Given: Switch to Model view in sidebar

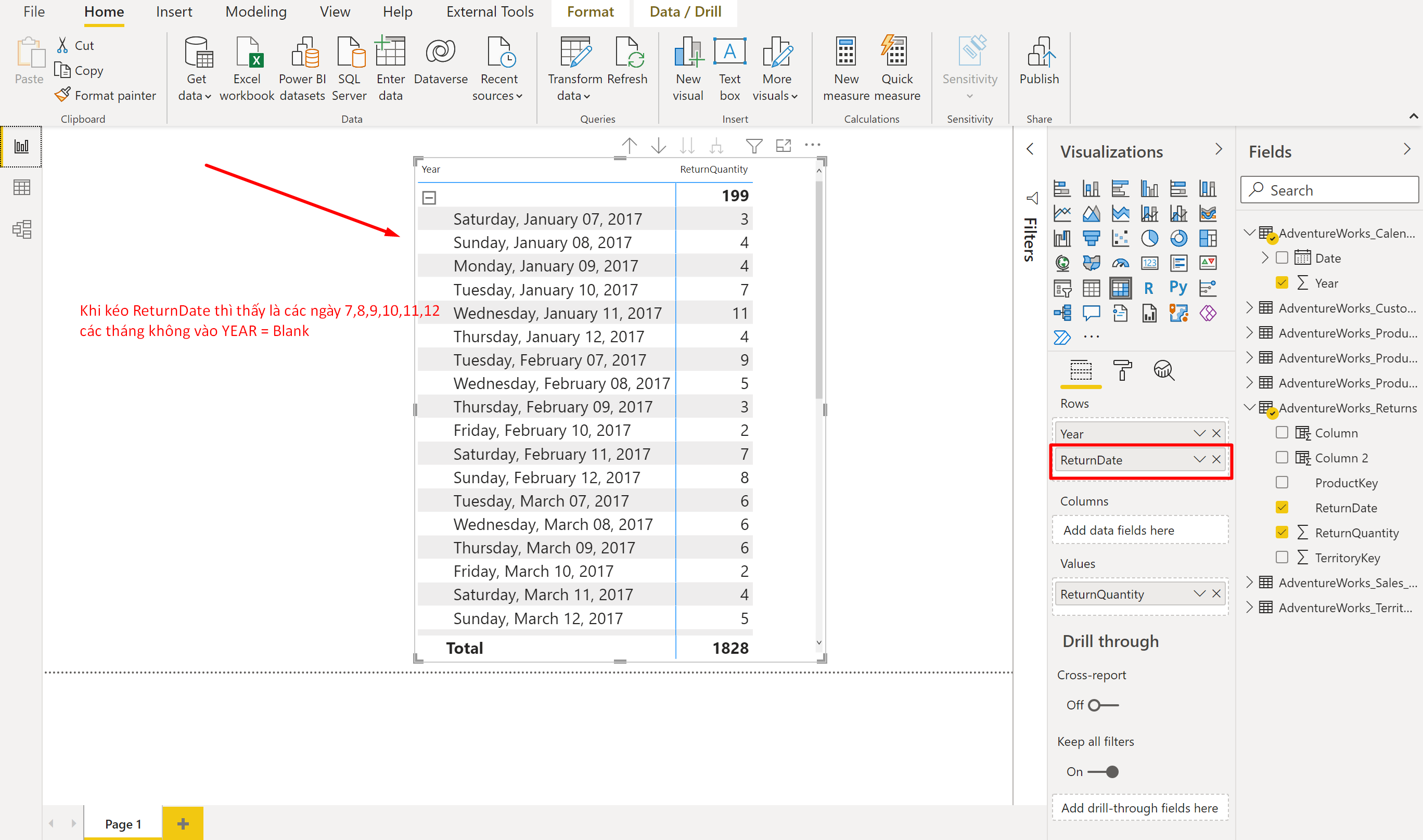Looking at the screenshot, I should coord(21,229).
